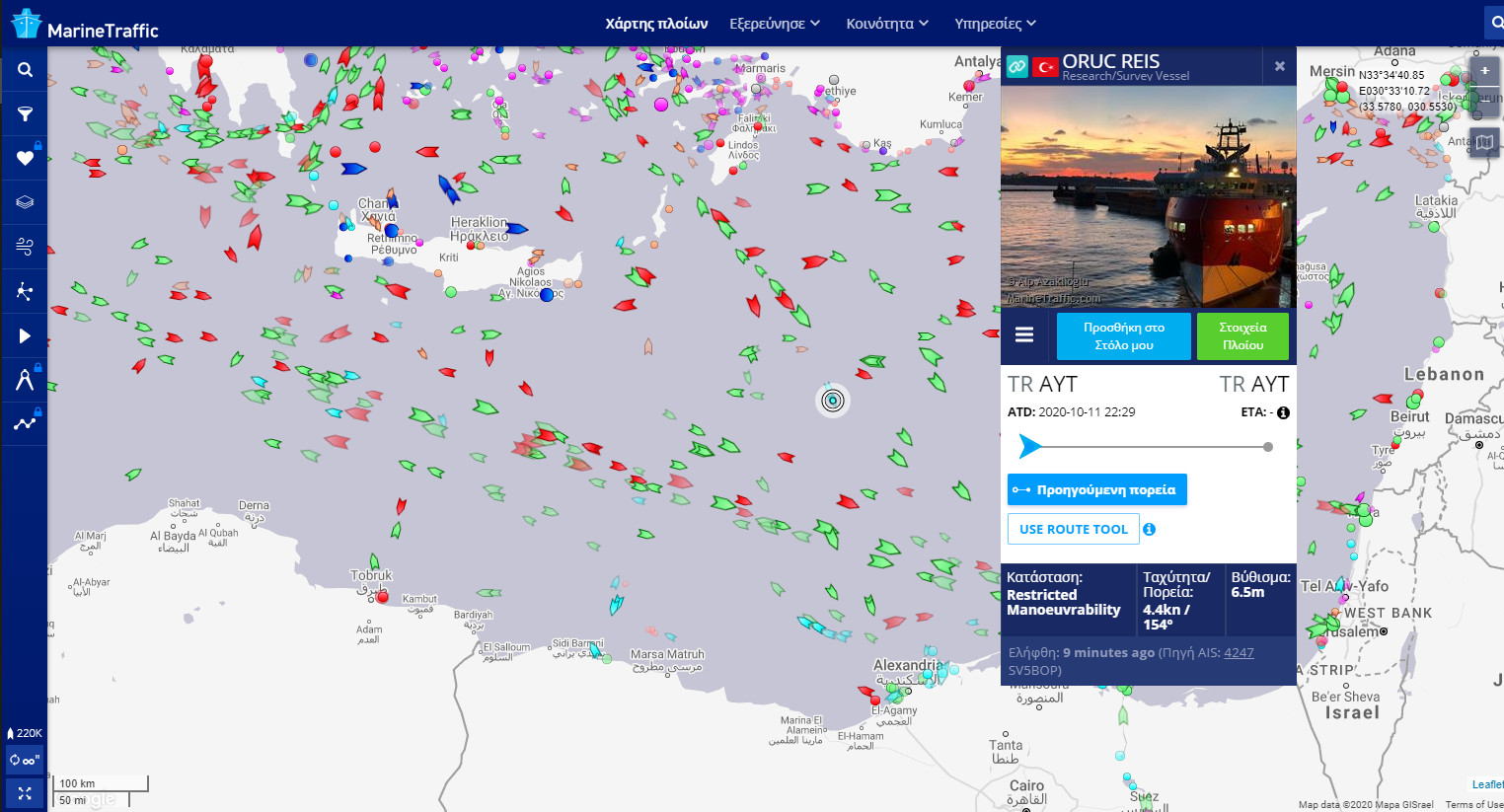The width and height of the screenshot is (1504, 812).
Task: Click the USE ROUTE TOOL button
Action: coord(1073,530)
